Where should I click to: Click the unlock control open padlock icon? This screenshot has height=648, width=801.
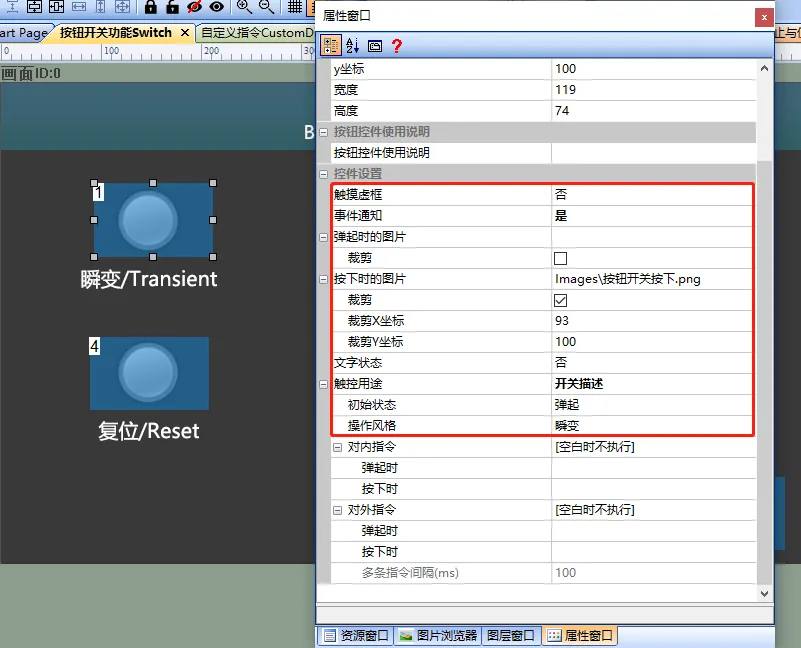(172, 6)
